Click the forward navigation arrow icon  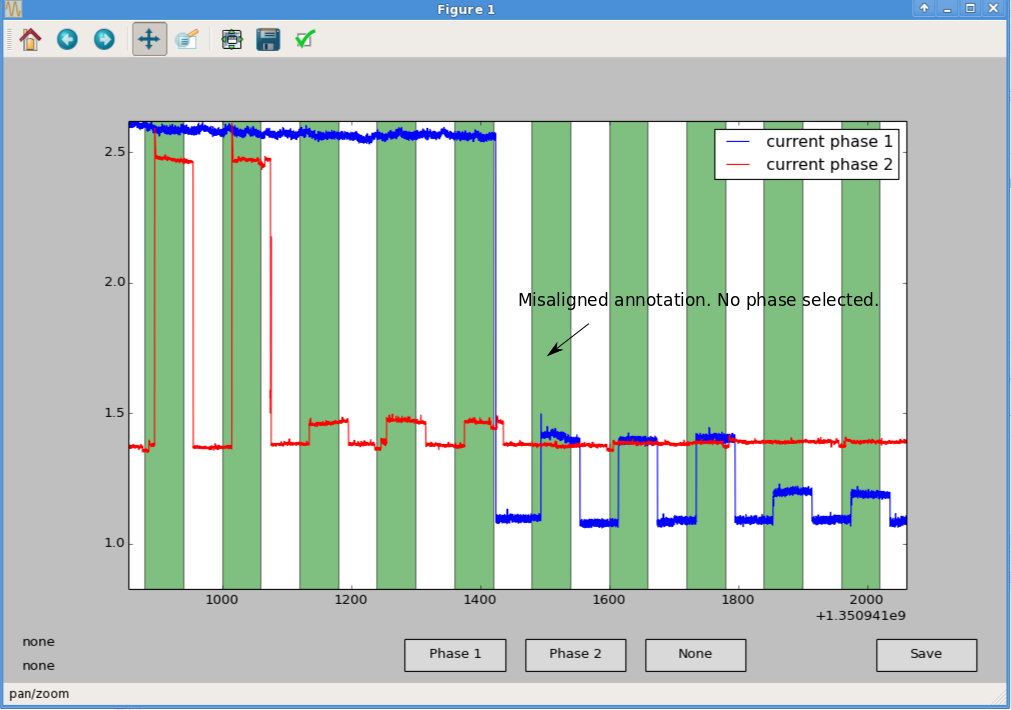(103, 39)
